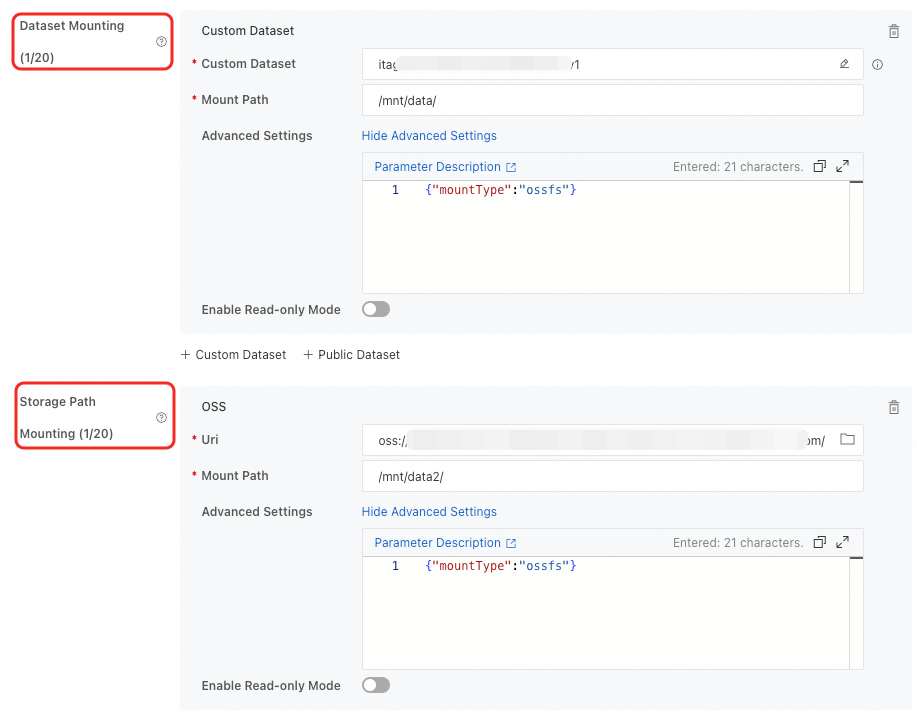Click info icon beside Custom Dataset field
Viewport: 917px width, 716px height.
coord(878,65)
